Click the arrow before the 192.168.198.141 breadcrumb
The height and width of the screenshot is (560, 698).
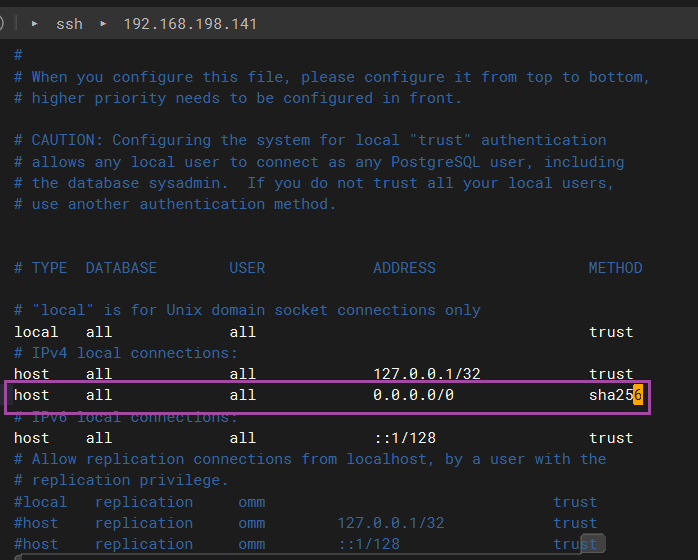(103, 24)
